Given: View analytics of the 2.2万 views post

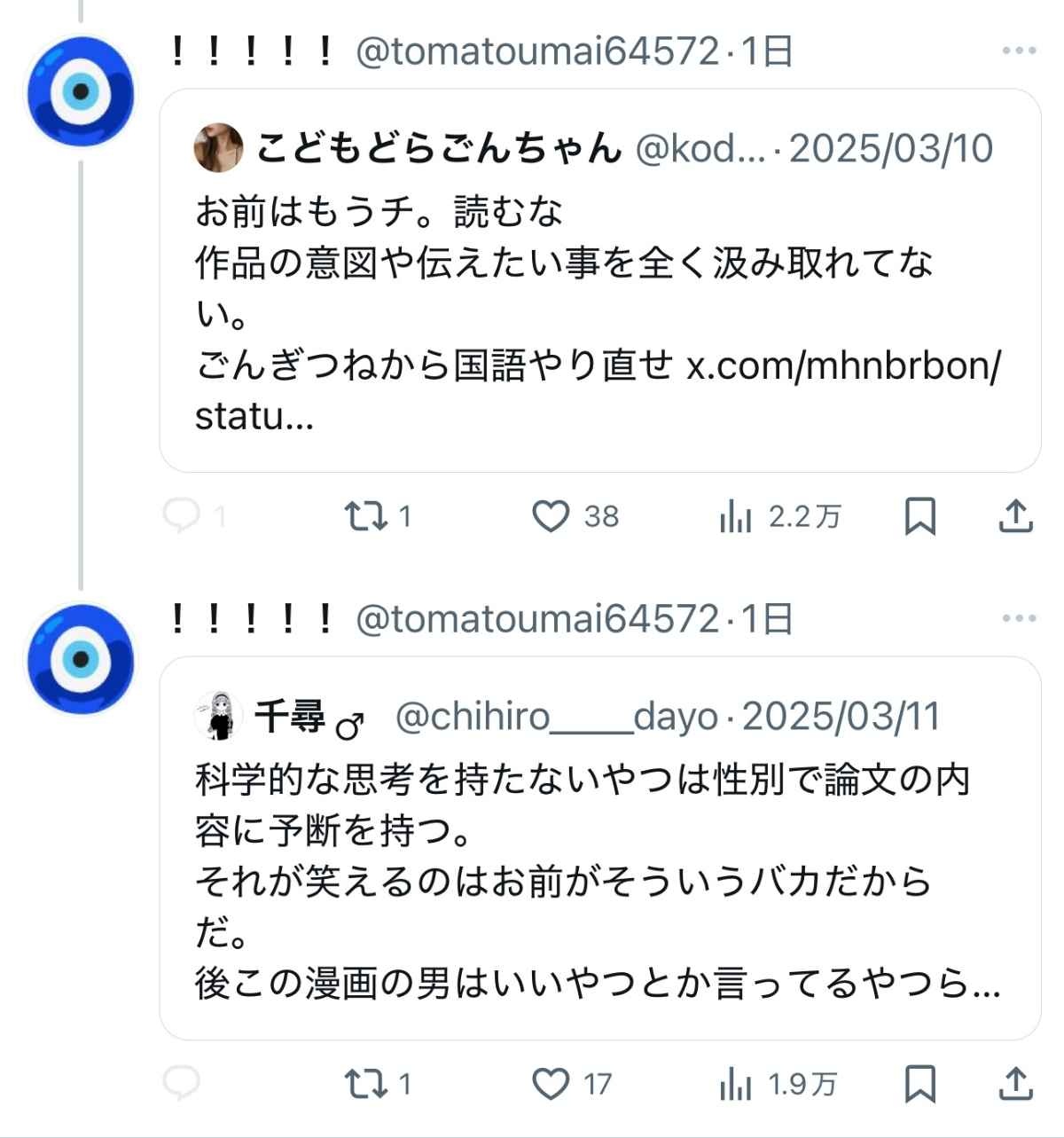Looking at the screenshot, I should [736, 515].
